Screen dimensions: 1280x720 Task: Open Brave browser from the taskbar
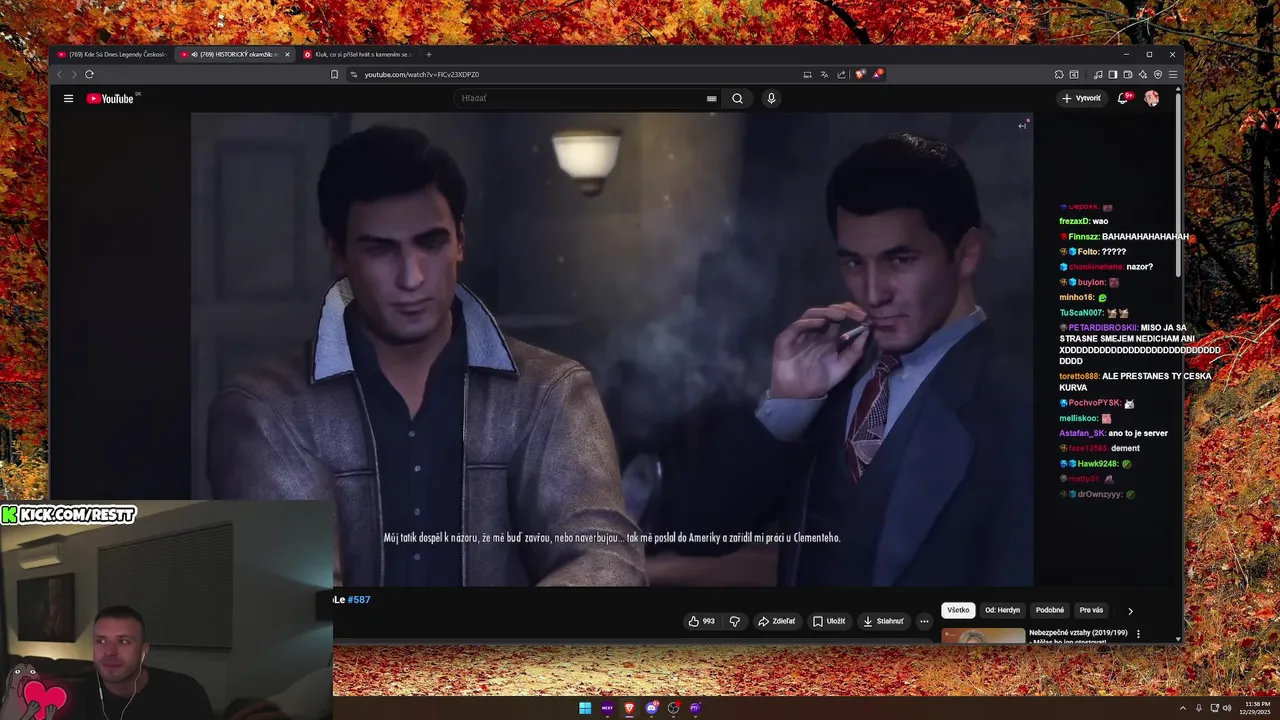point(629,708)
